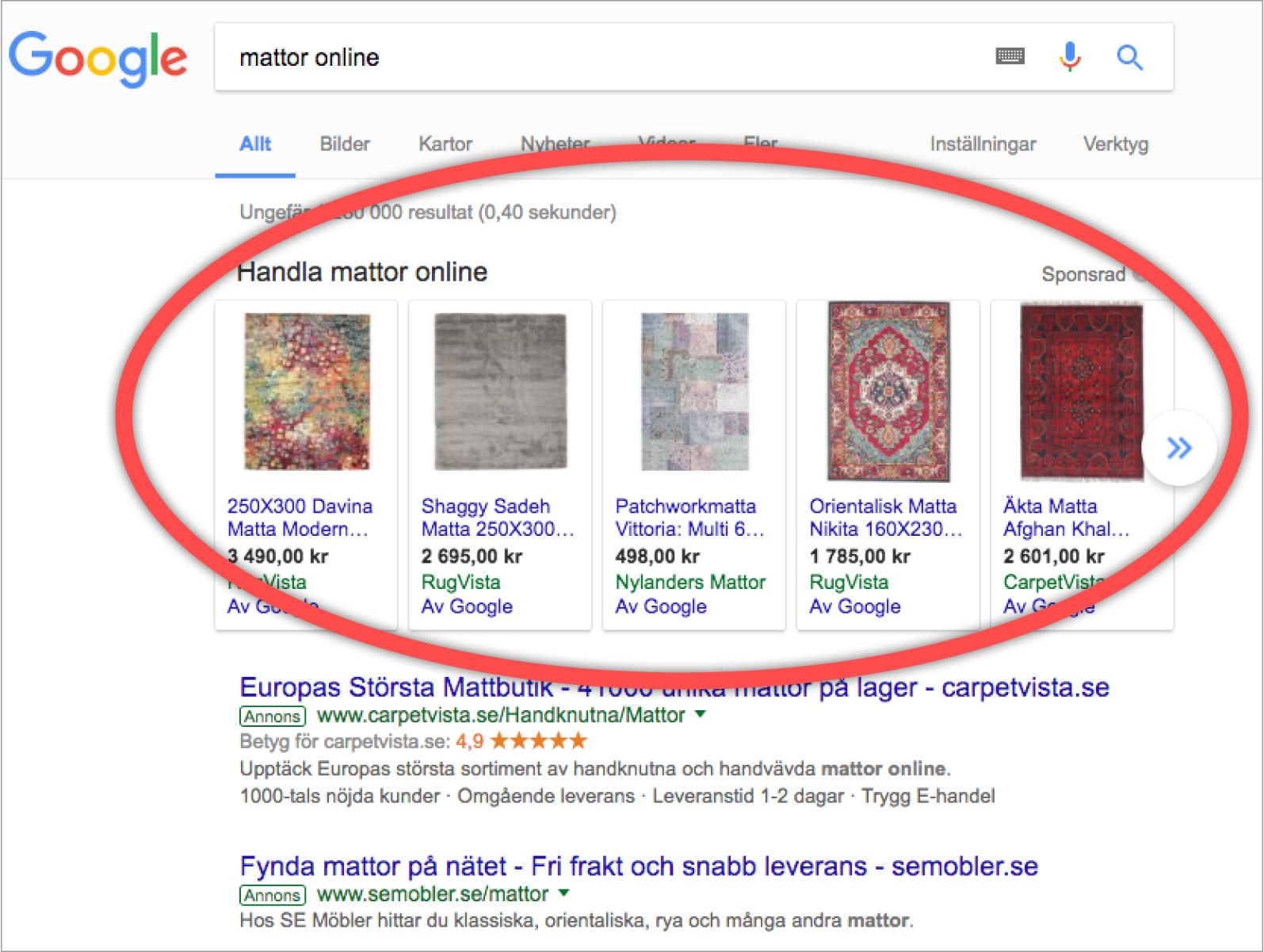Click the grey Shaggy Sadeh rug thumbnail
Image resolution: width=1264 pixels, height=952 pixels.
(500, 392)
